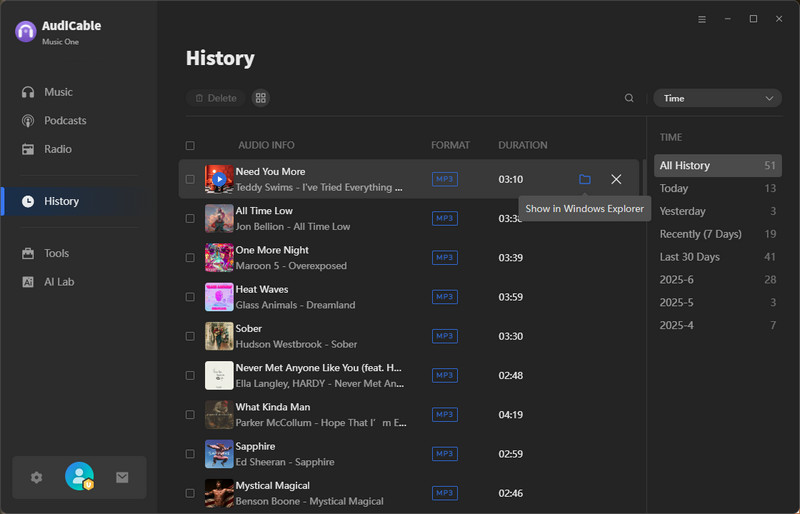
Task: Click FORMAT column header
Action: tap(451, 145)
